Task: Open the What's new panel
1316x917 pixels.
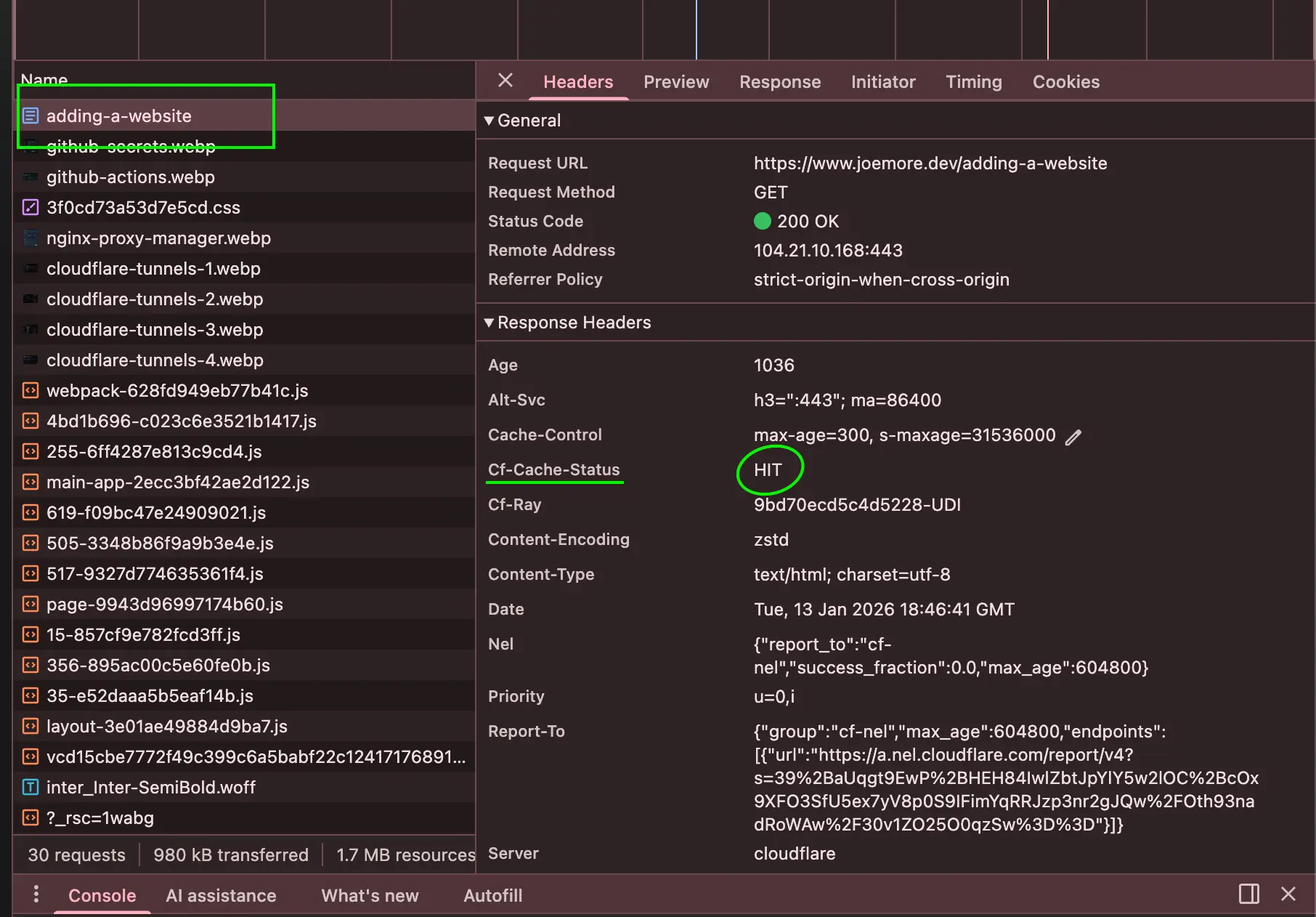Action: point(370,895)
